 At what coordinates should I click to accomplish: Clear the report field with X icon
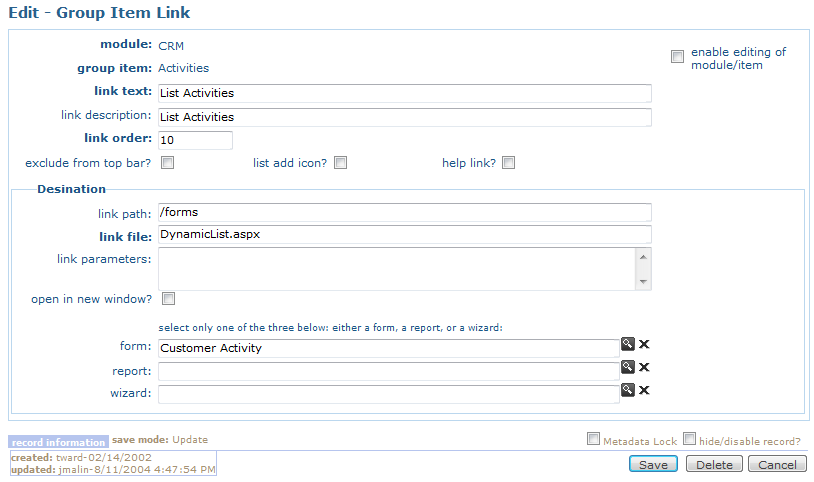(644, 367)
